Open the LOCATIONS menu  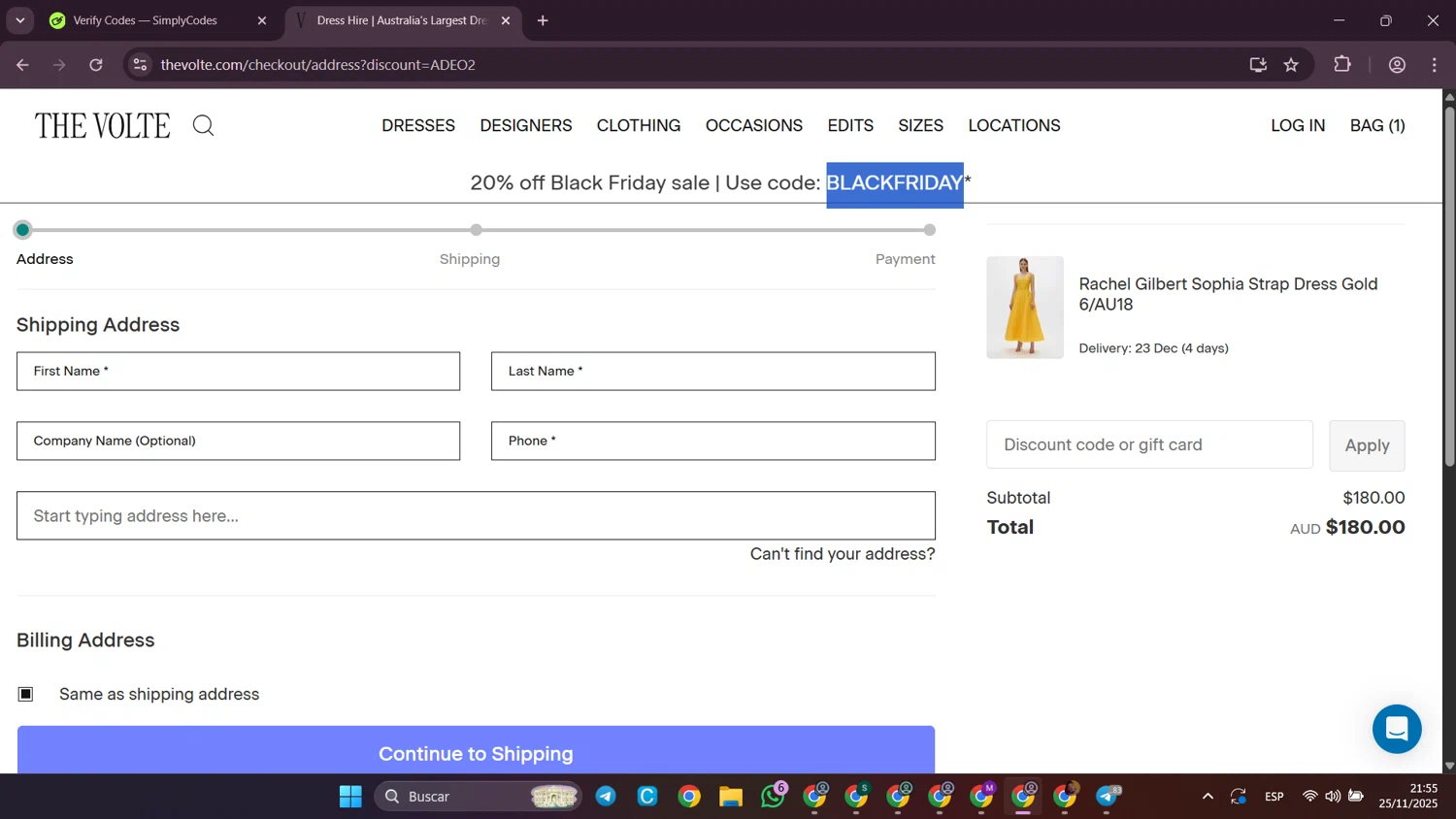[1014, 125]
